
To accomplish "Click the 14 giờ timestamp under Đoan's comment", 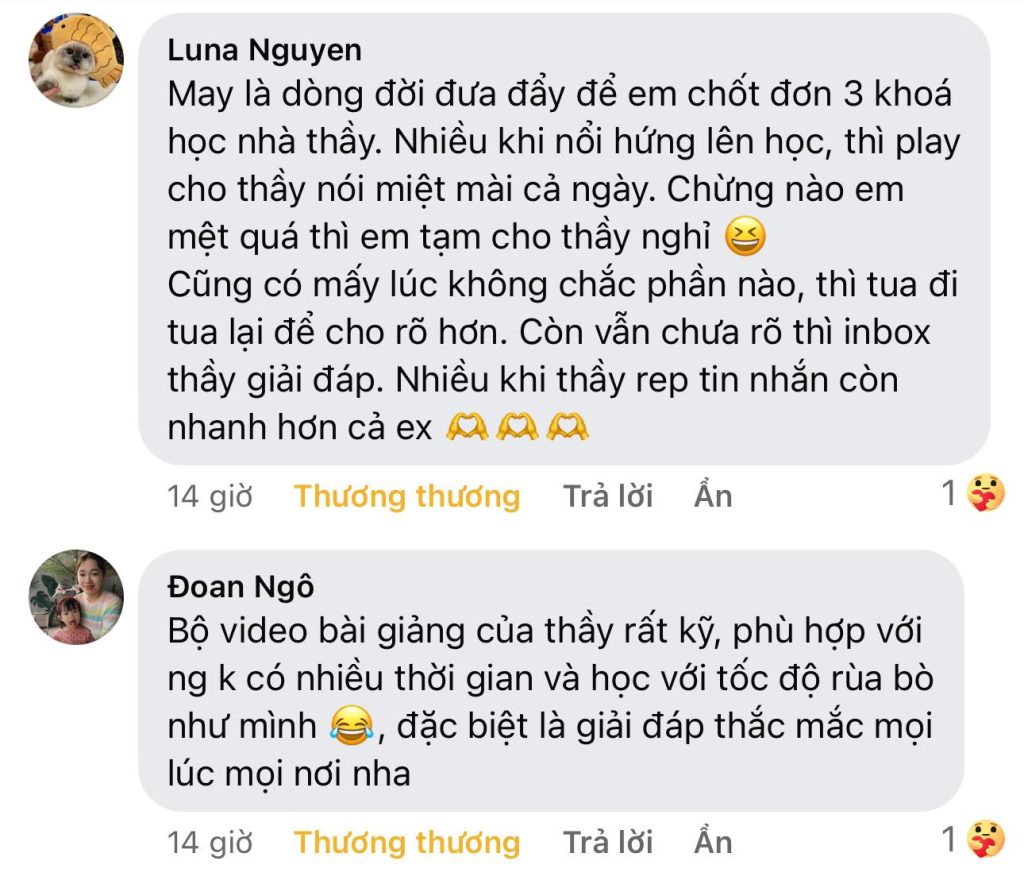I will [x=210, y=842].
